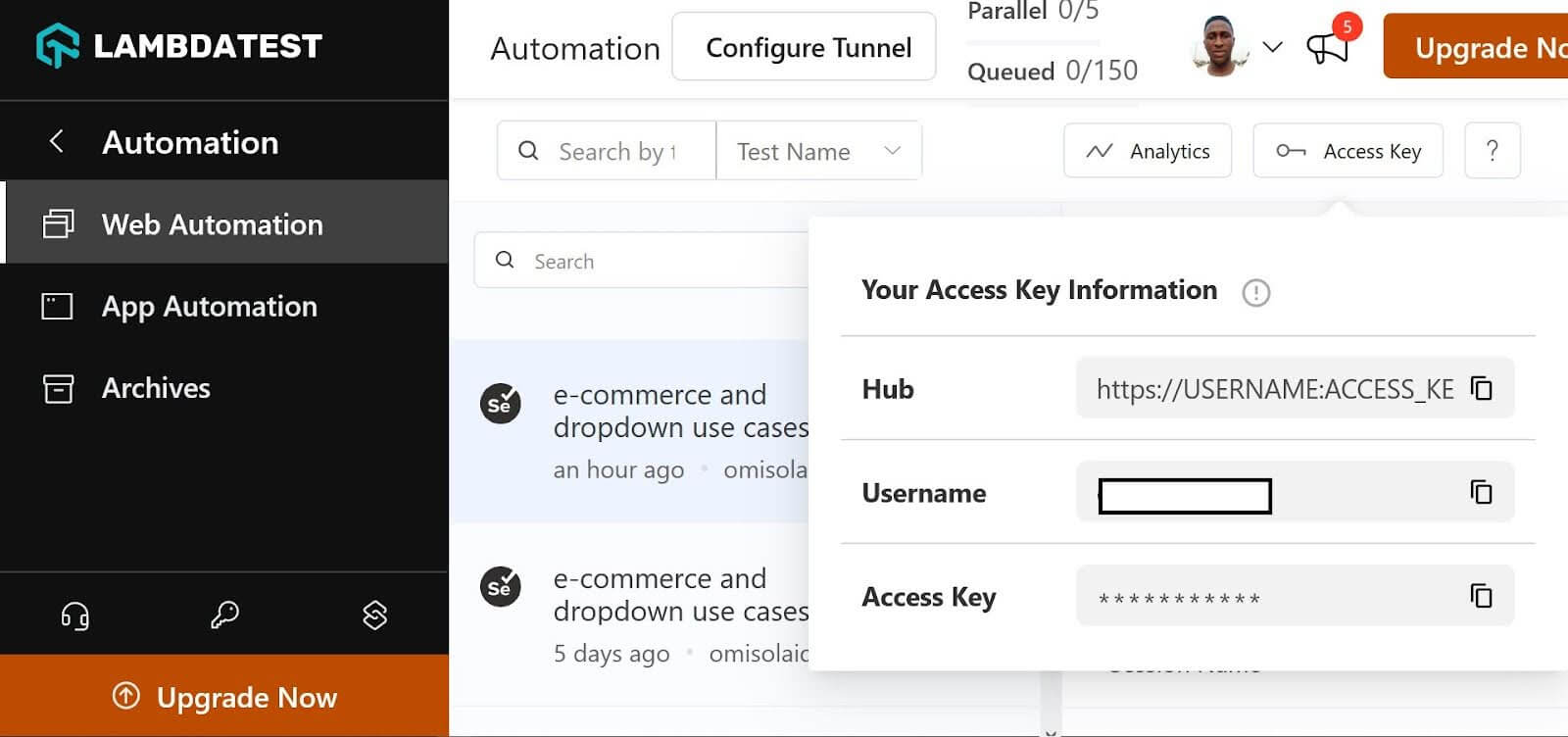Click the Archives box icon
1568x737 pixels.
coord(58,388)
